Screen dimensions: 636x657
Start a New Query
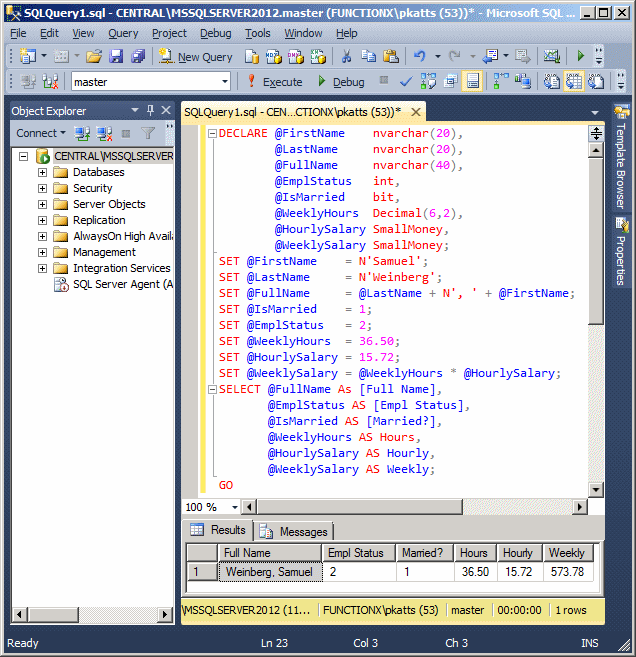coord(196,57)
